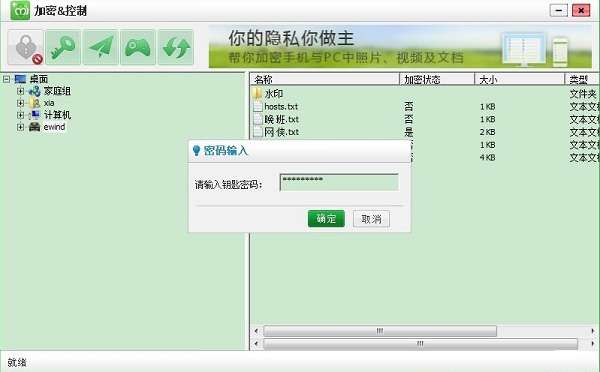
Task: Select the 晚班.txt file
Action: click(x=281, y=119)
